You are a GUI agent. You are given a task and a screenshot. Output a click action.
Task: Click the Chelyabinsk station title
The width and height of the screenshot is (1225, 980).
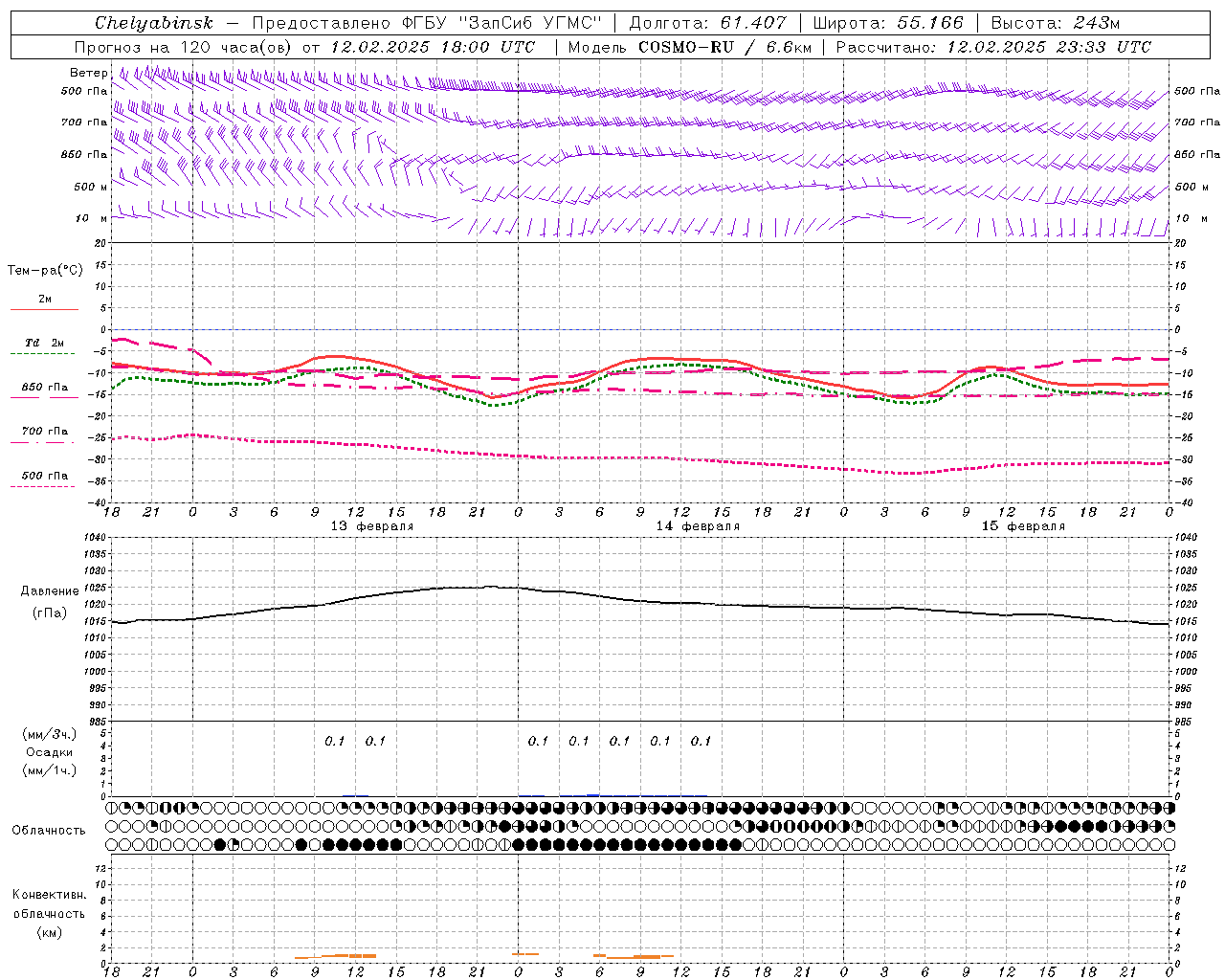[x=153, y=23]
